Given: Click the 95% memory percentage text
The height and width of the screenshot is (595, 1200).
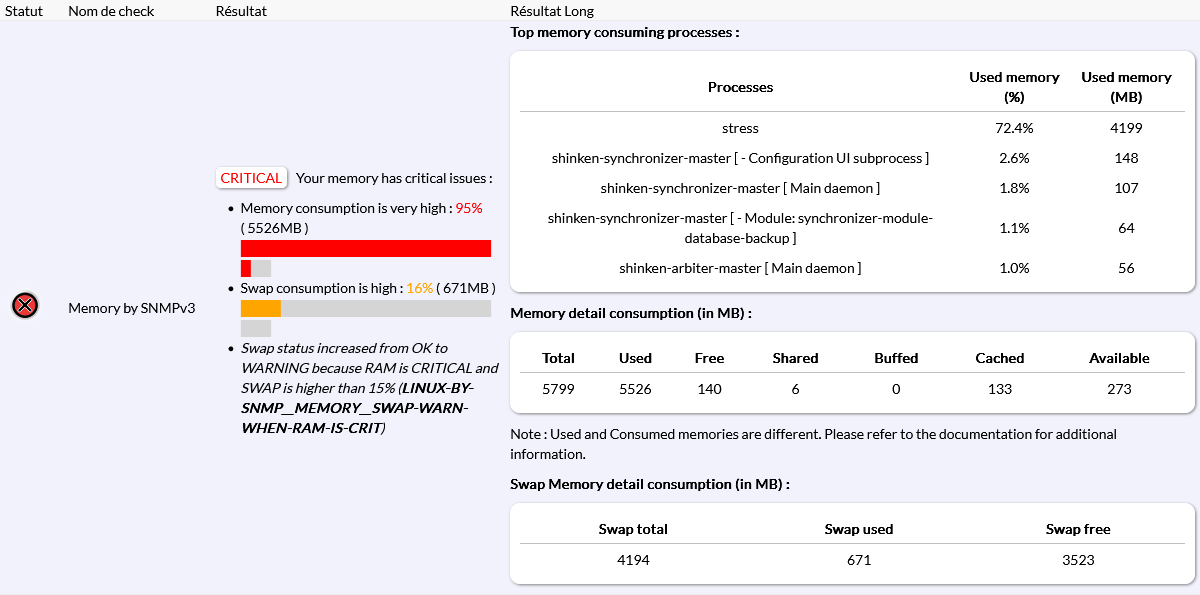Looking at the screenshot, I should pos(469,208).
